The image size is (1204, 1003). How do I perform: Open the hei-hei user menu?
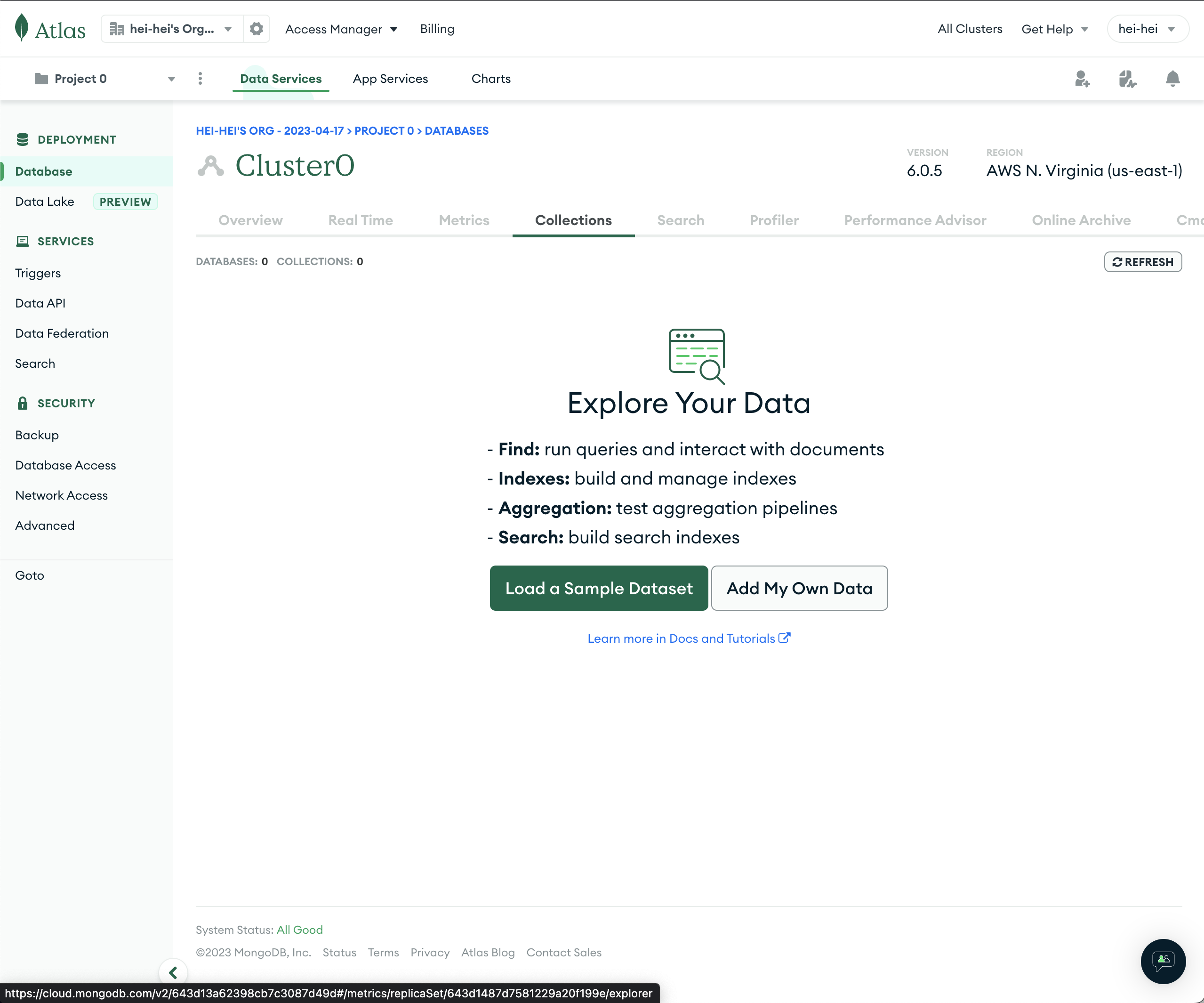[1148, 29]
